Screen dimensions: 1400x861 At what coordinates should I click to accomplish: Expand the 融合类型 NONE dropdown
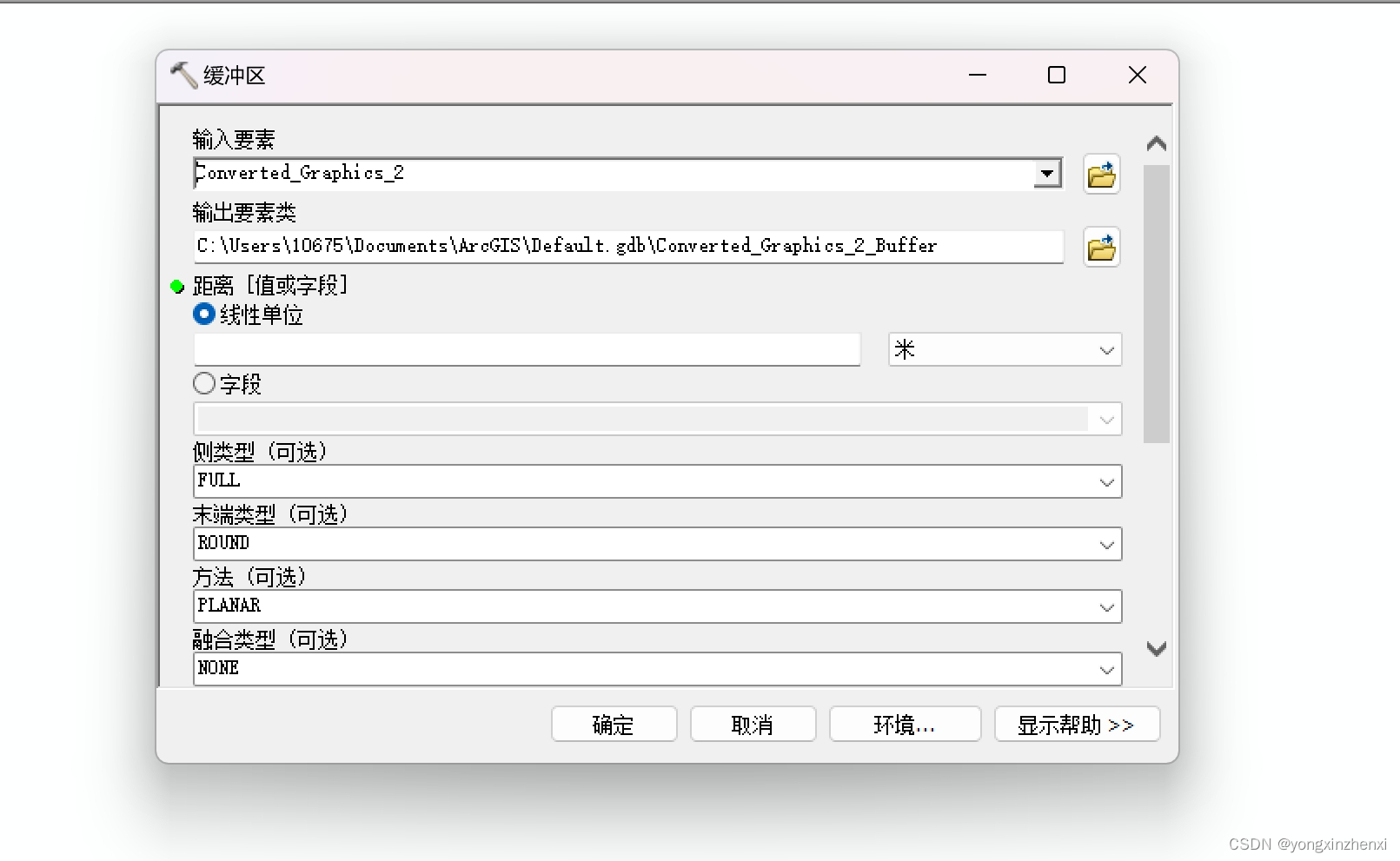coord(658,669)
